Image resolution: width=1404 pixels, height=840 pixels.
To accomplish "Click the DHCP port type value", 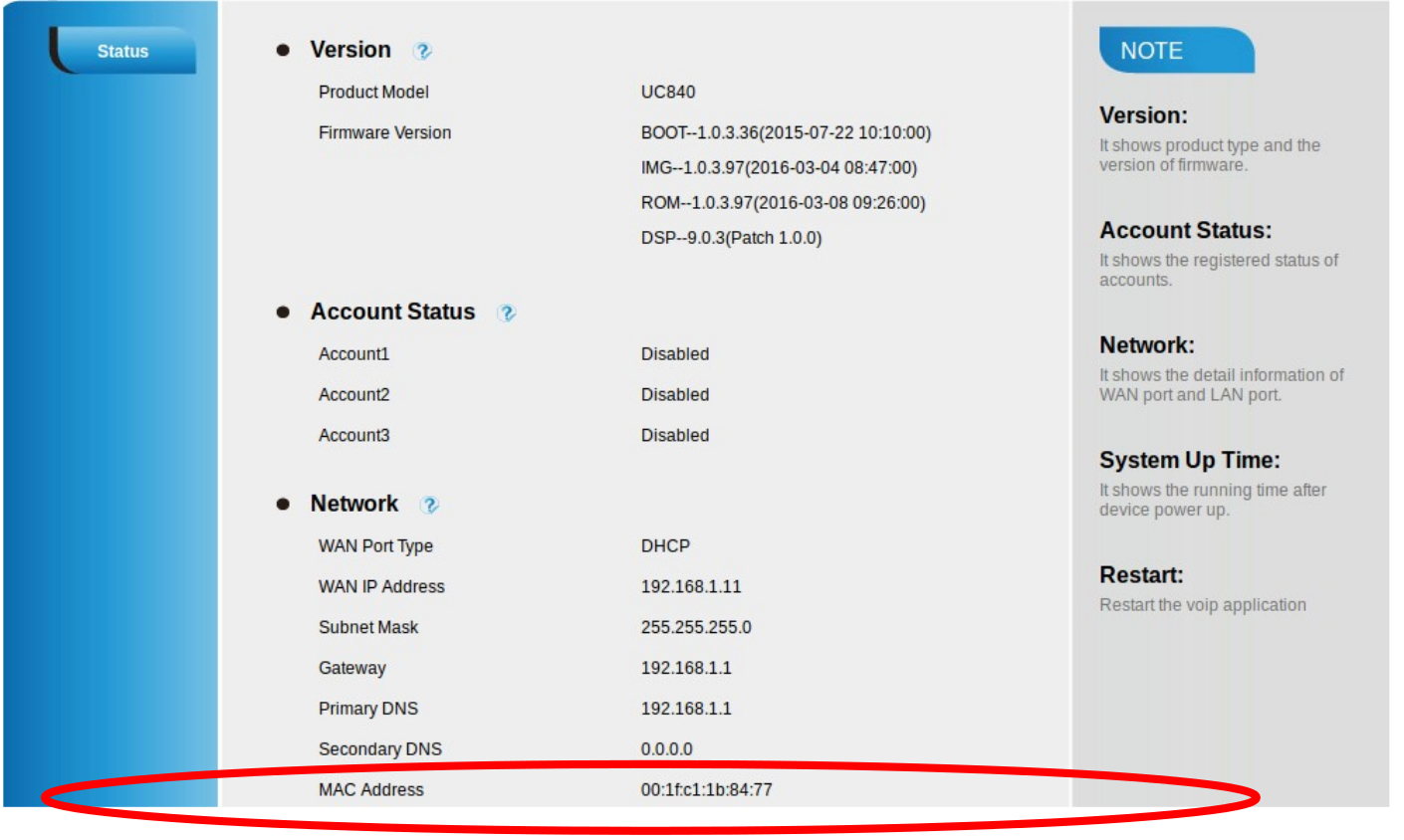I will [665, 545].
